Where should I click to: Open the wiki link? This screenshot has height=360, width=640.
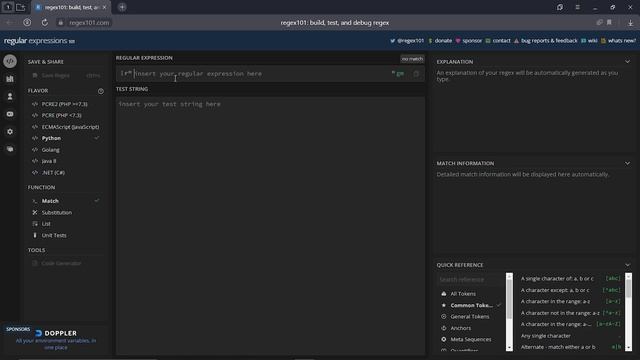click(589, 41)
